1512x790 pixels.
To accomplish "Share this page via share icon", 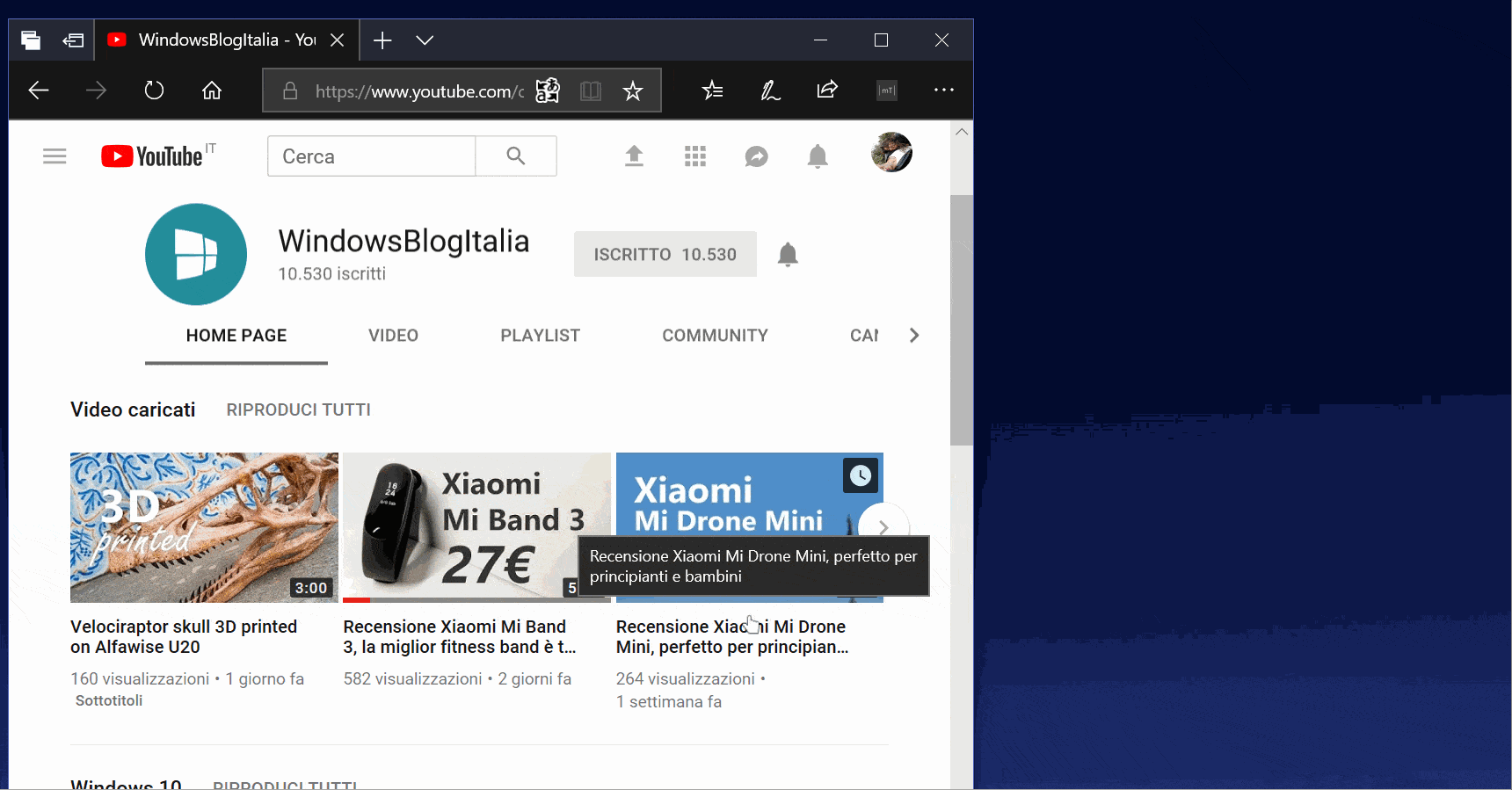I will tap(827, 90).
